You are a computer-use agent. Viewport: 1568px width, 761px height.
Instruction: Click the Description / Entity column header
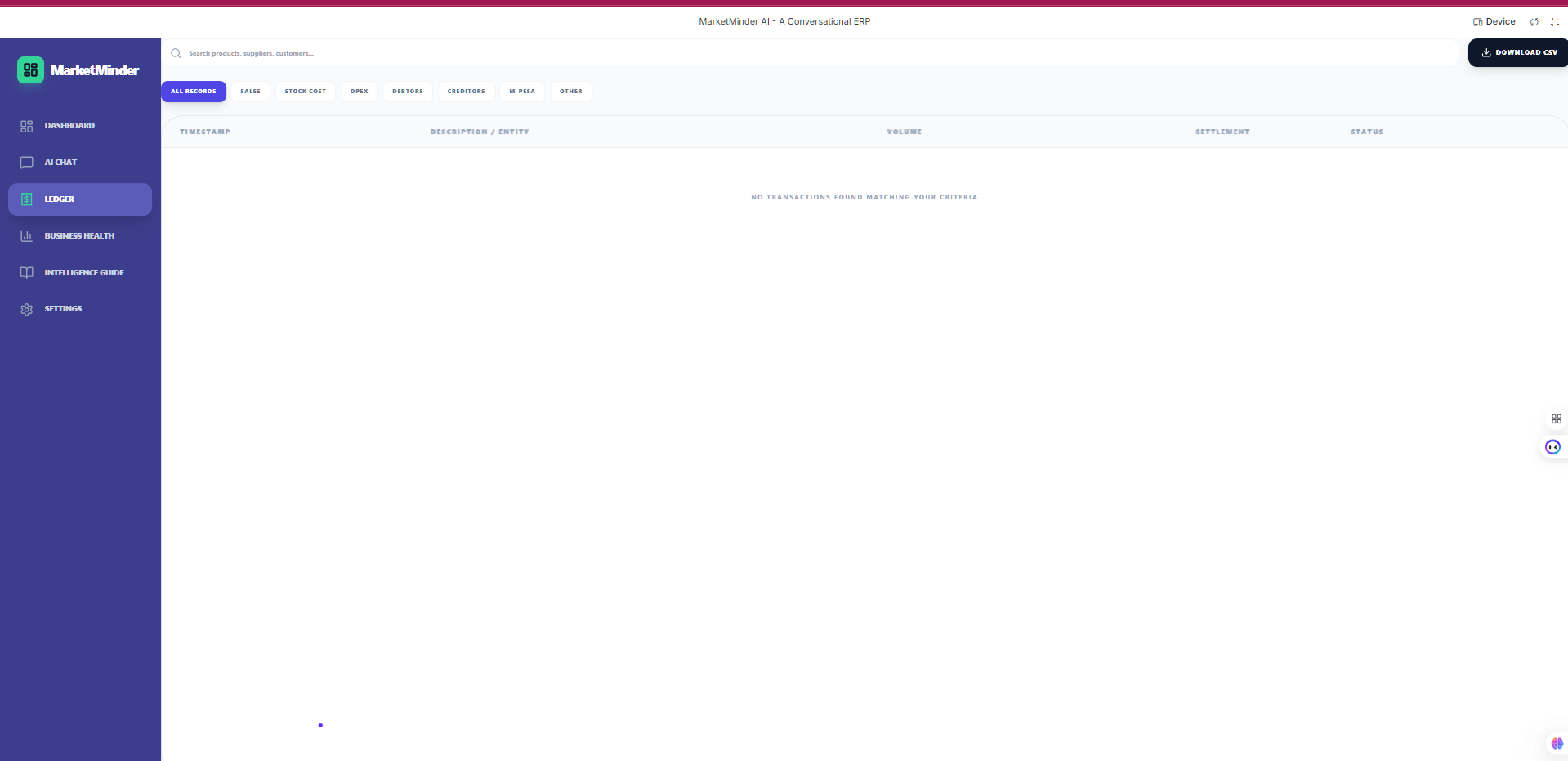(x=480, y=132)
